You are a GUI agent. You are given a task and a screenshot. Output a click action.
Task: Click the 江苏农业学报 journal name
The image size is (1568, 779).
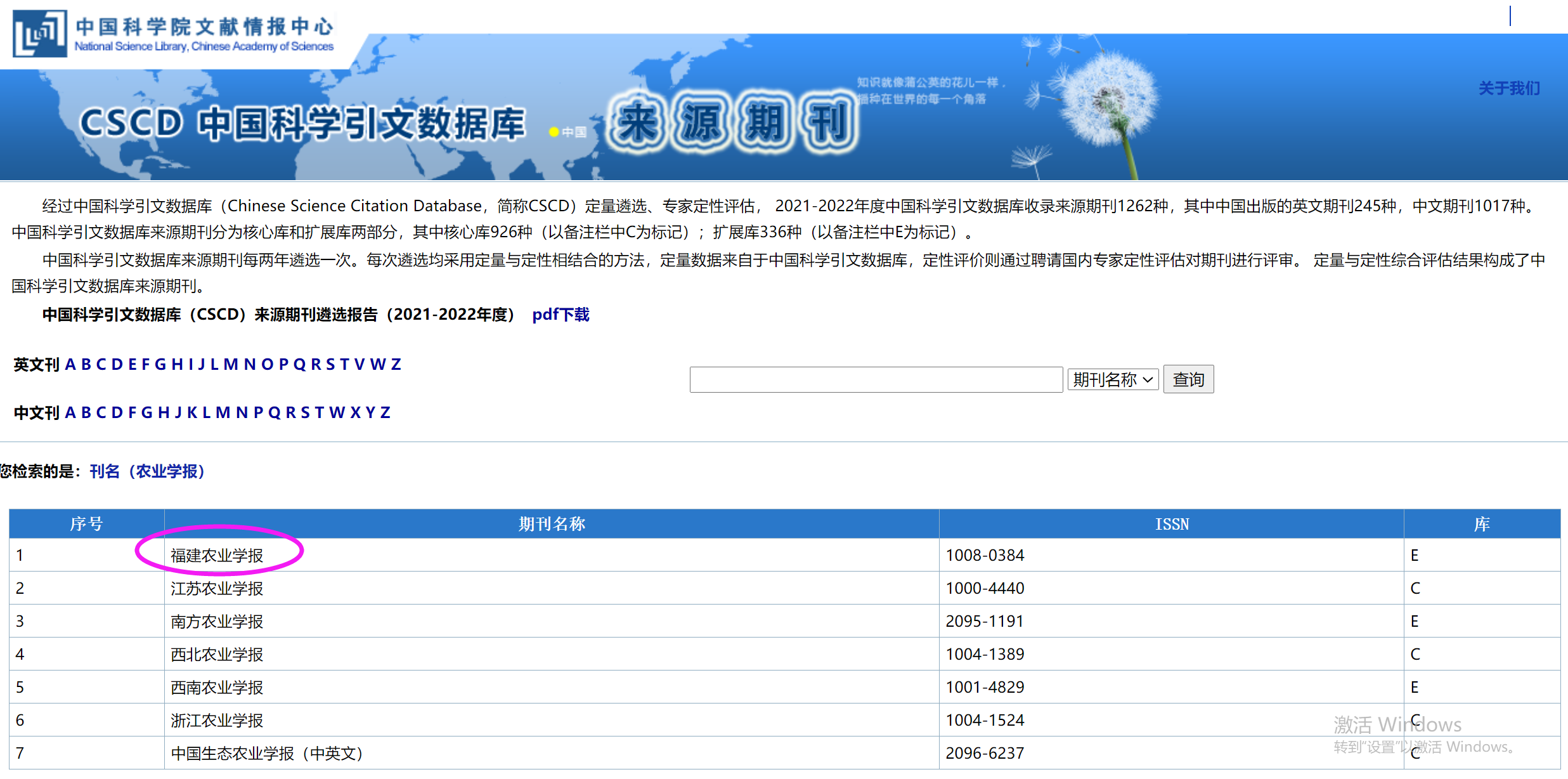[x=217, y=589]
